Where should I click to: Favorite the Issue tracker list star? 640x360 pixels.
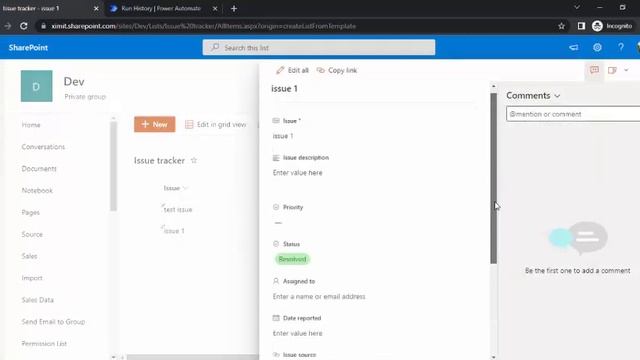click(194, 160)
